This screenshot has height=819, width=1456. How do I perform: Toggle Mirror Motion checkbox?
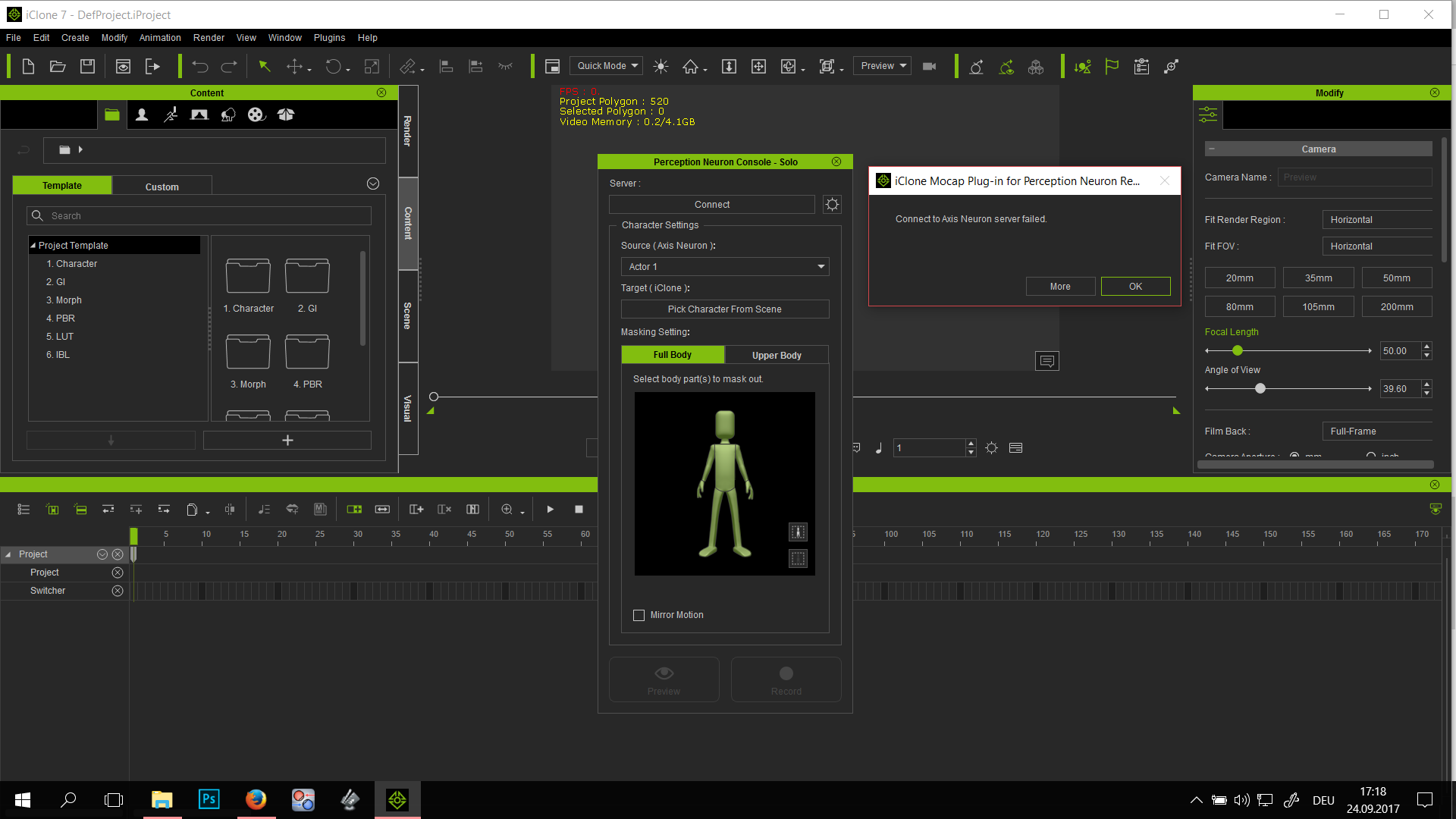(639, 614)
